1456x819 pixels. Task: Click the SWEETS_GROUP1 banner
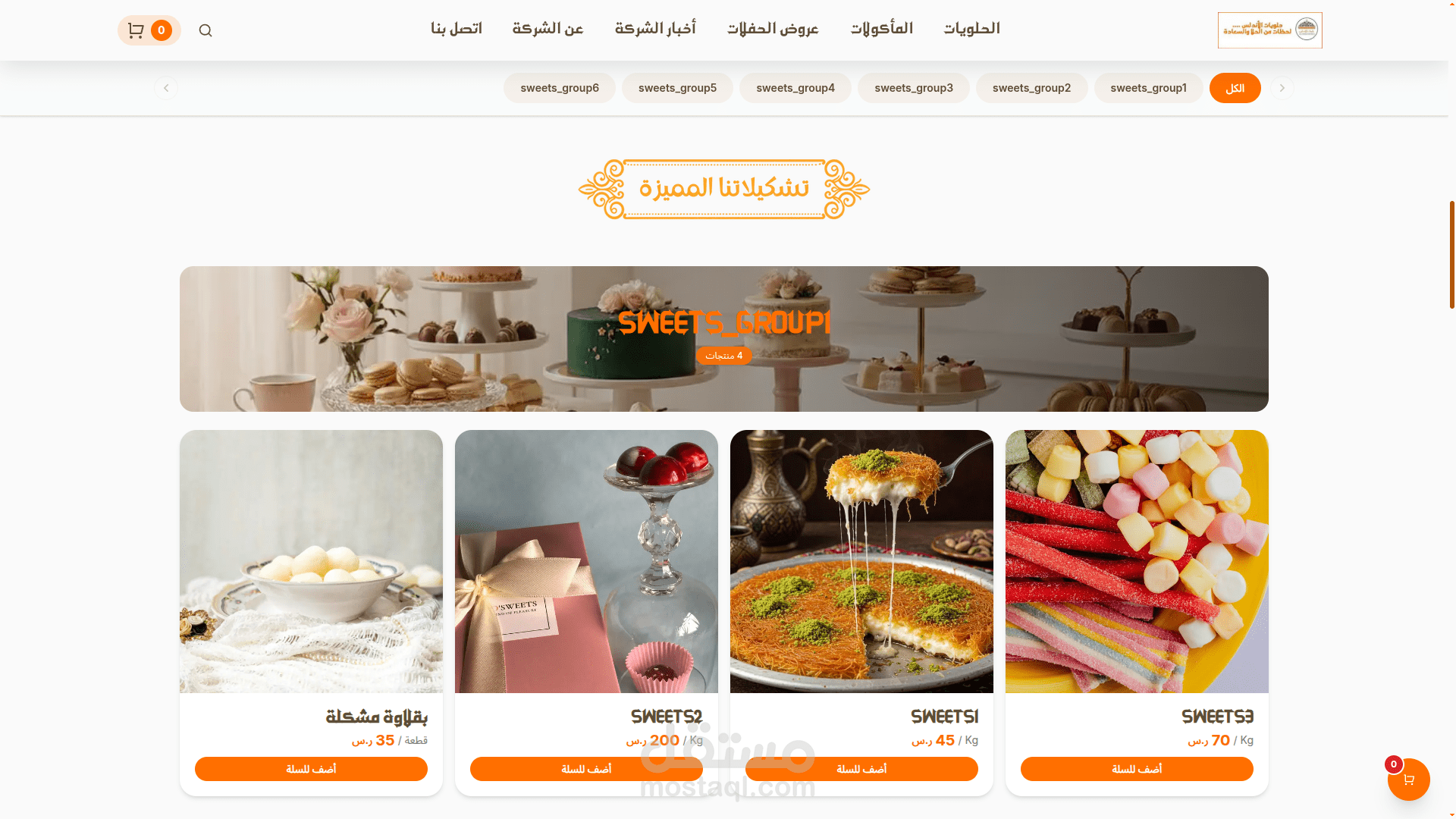[724, 339]
